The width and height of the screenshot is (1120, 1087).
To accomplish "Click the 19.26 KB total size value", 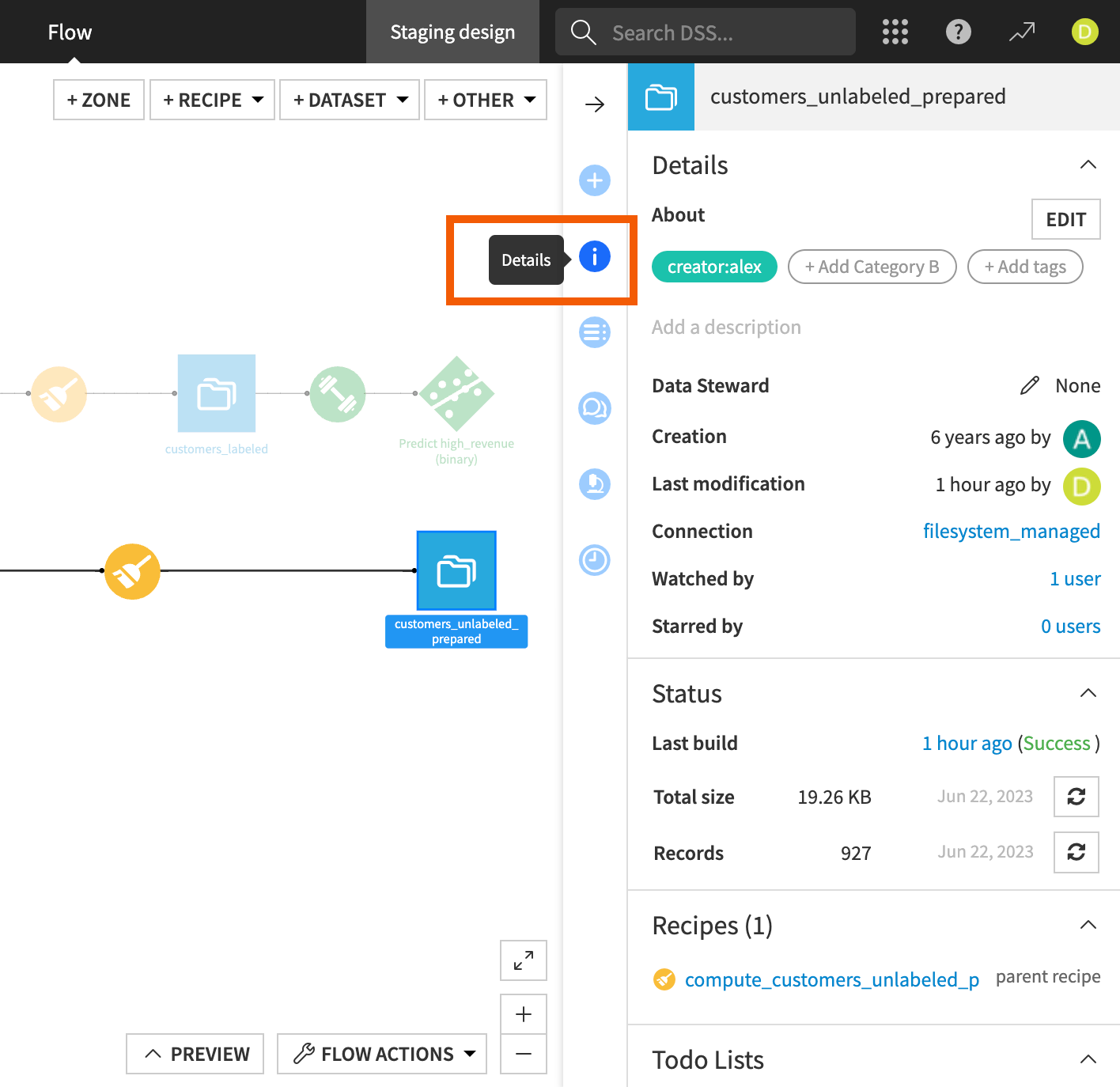I will [834, 797].
